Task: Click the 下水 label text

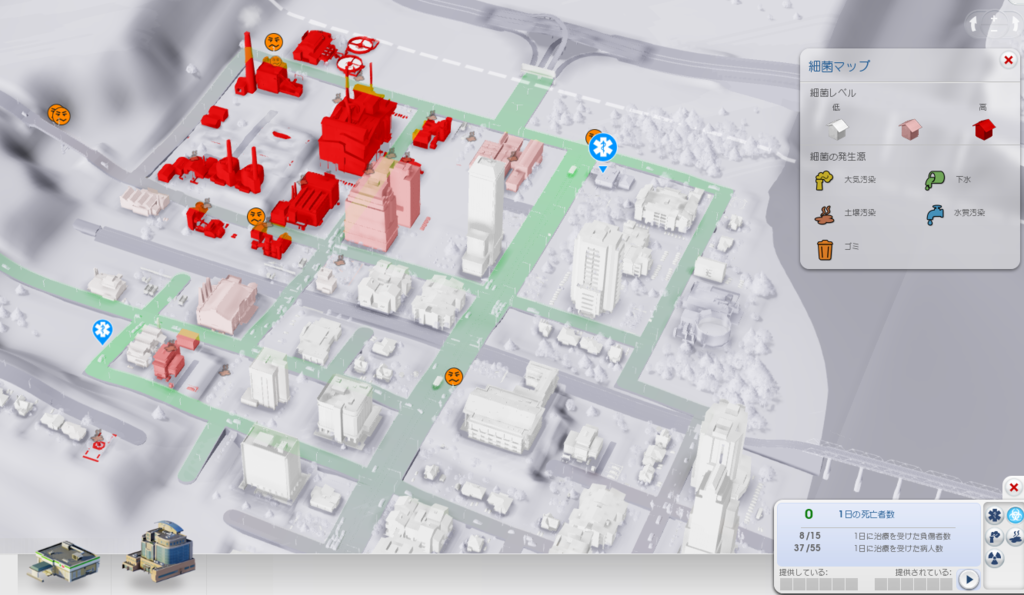Action: (963, 180)
